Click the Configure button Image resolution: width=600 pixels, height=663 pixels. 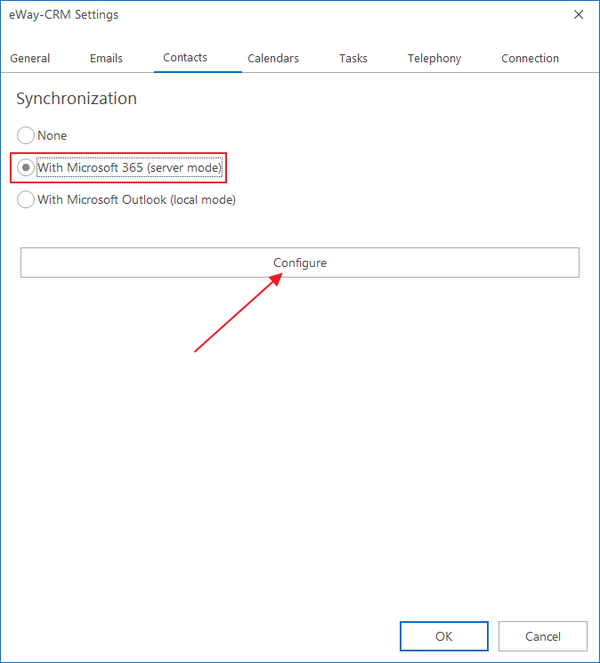coord(300,263)
